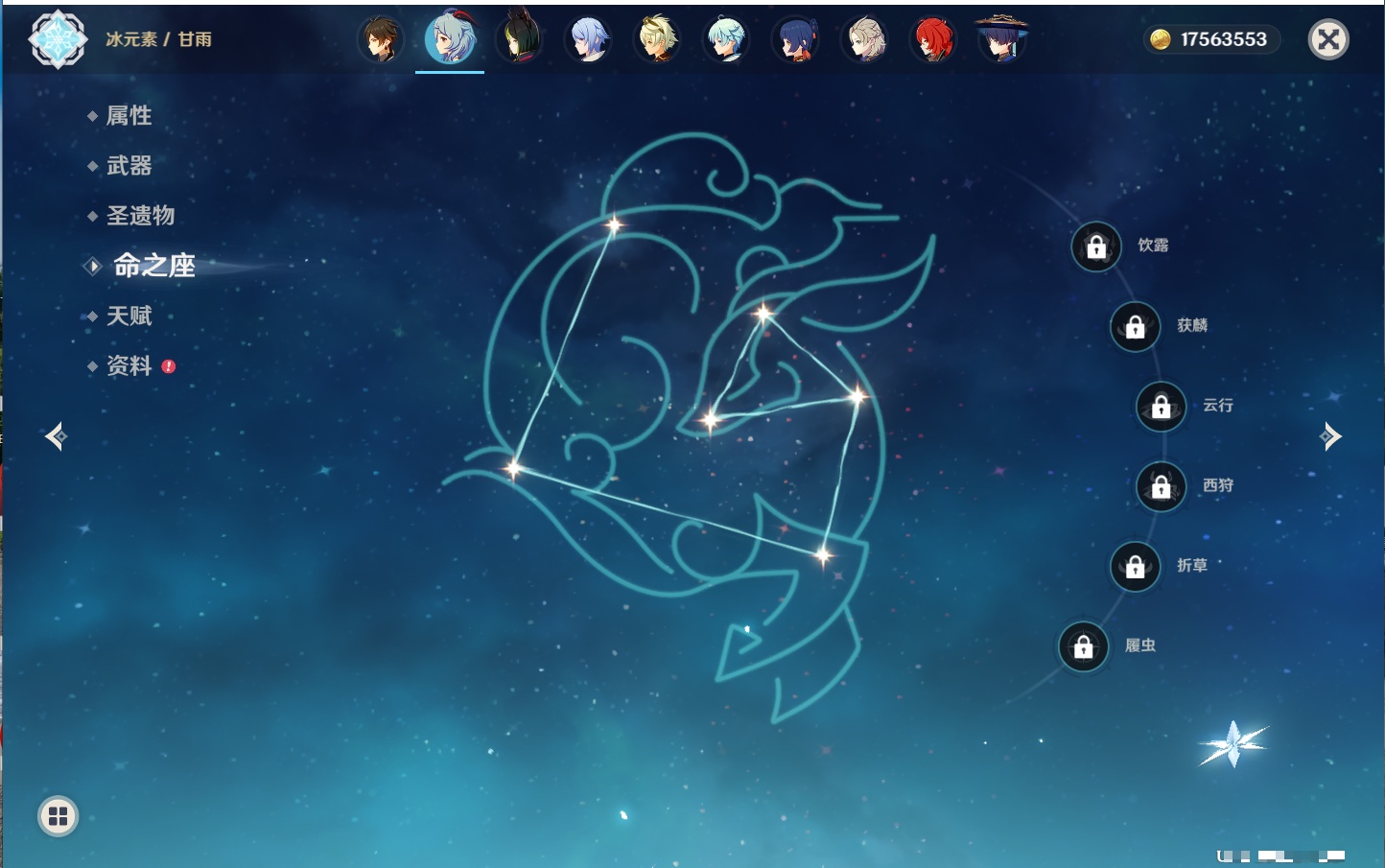Open the 武器 weapon menu
This screenshot has width=1385, height=868.
click(129, 166)
